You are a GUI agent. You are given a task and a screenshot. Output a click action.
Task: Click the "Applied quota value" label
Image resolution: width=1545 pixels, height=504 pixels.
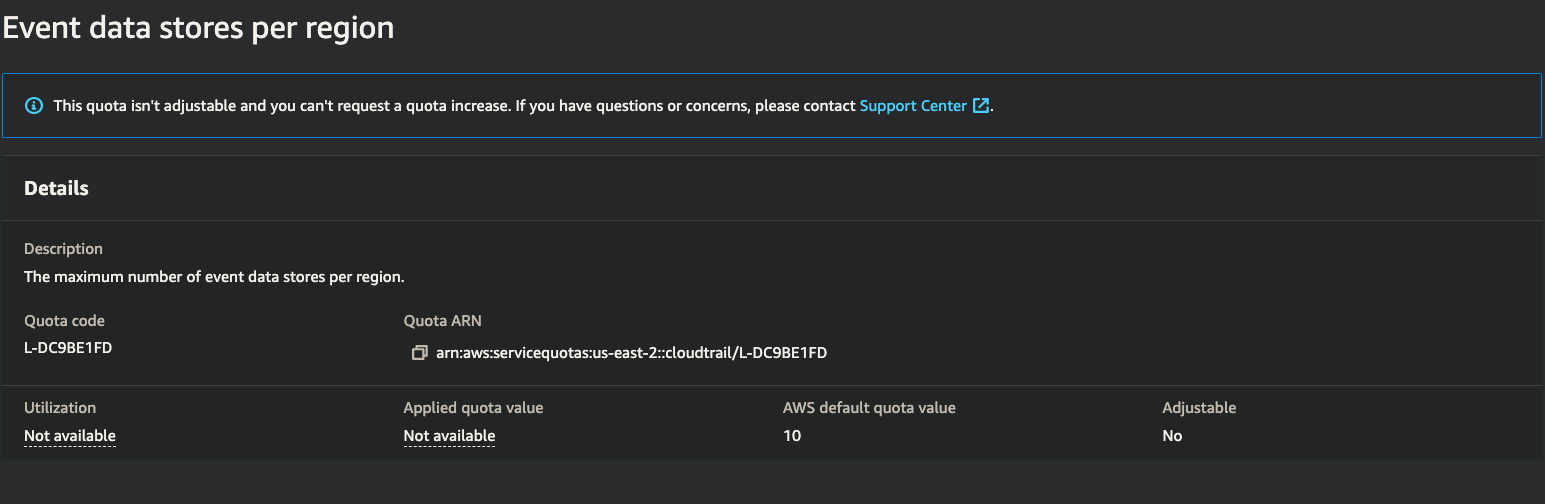click(x=473, y=408)
